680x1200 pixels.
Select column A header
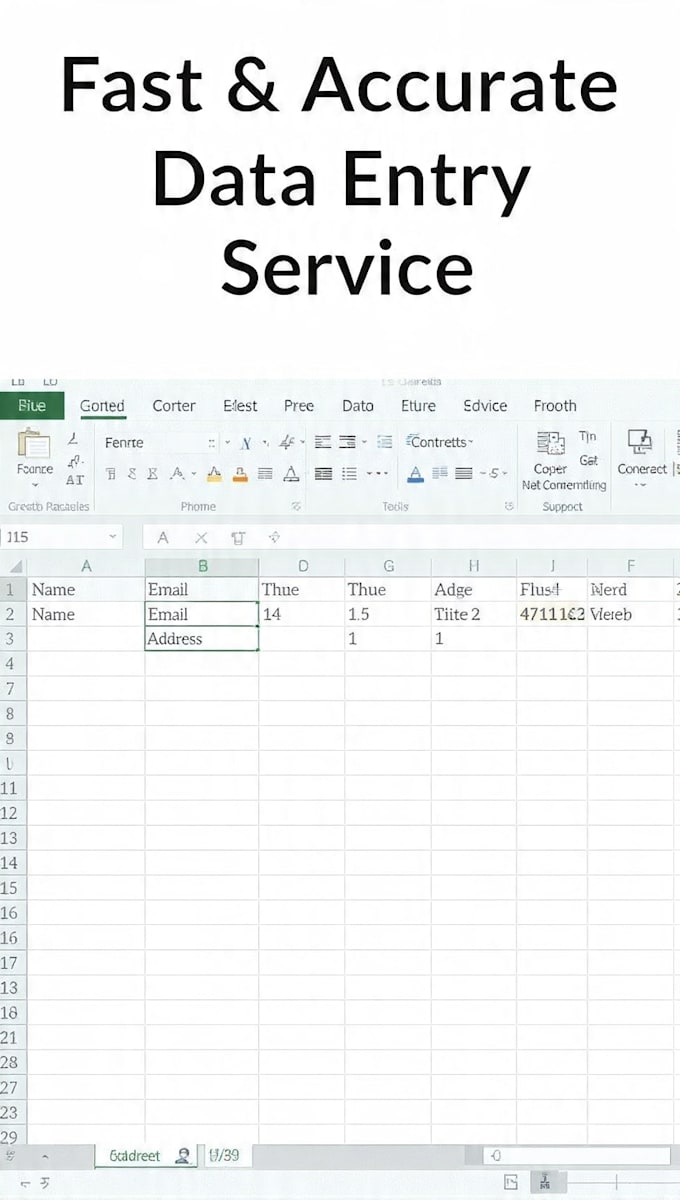[x=86, y=566]
